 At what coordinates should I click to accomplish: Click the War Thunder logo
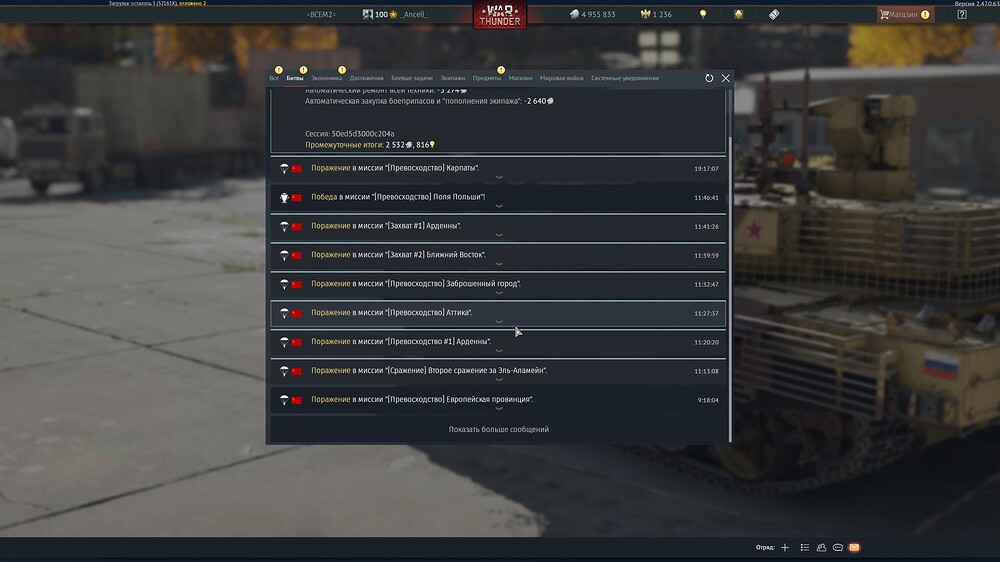[x=499, y=15]
